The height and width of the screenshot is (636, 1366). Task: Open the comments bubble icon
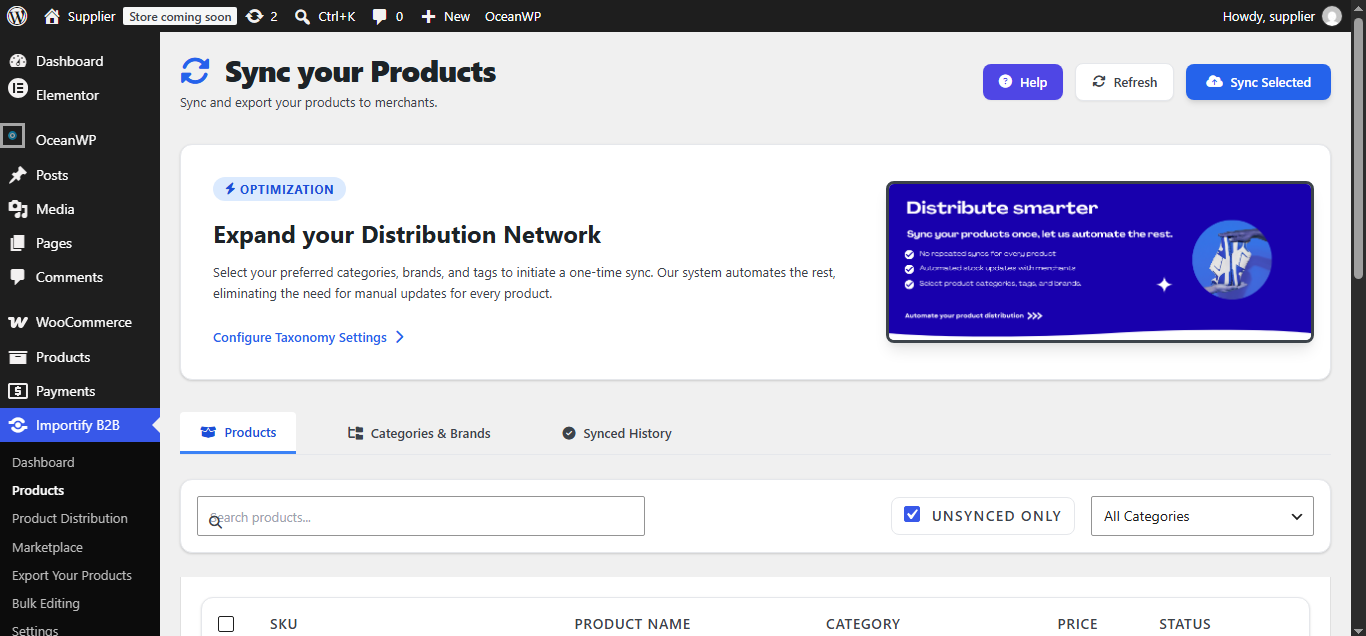380,16
